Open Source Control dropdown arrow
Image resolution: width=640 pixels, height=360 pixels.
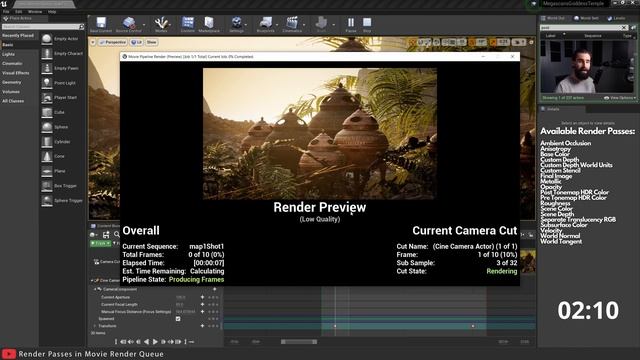pos(144,25)
